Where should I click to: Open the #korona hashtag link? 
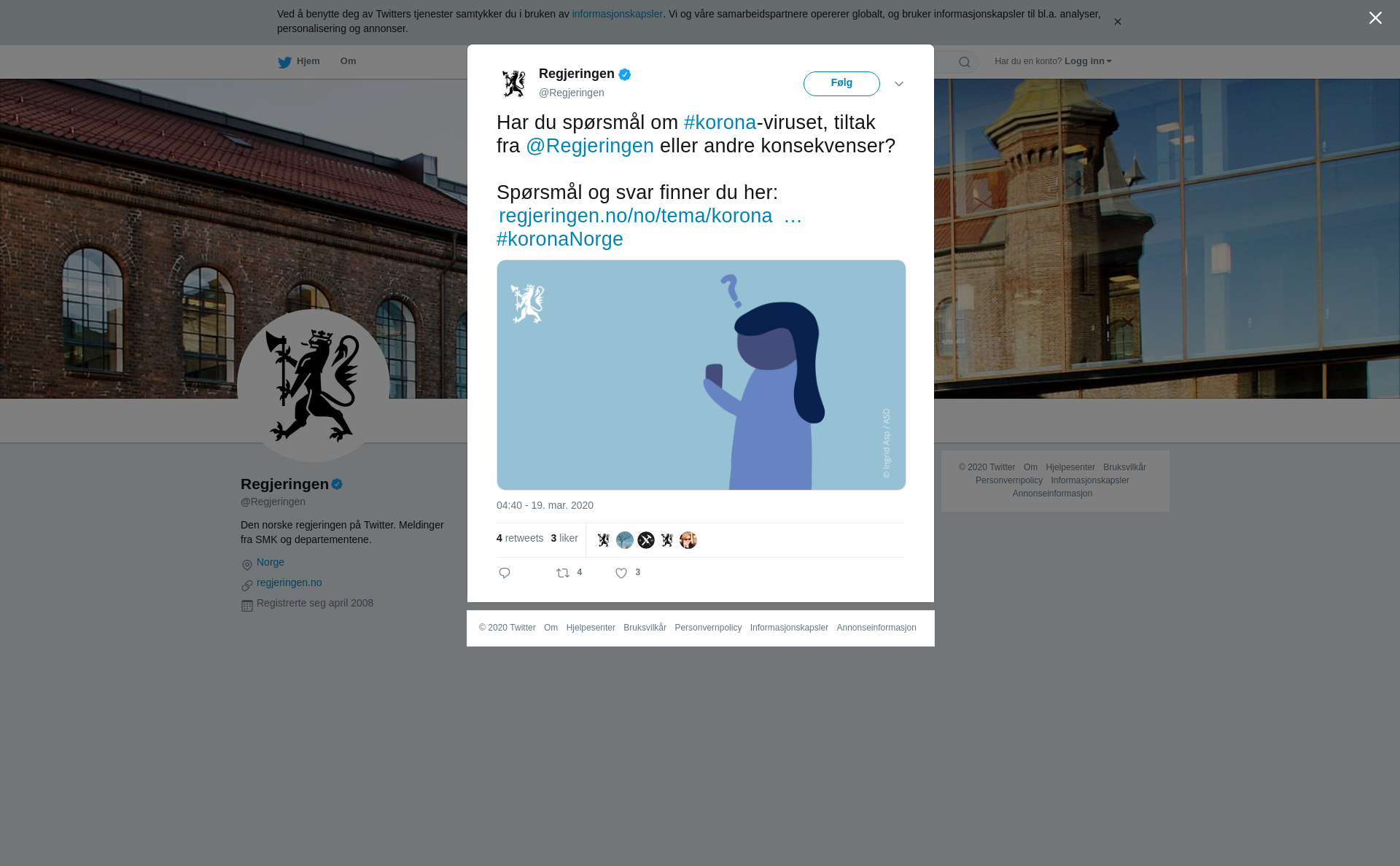[720, 122]
